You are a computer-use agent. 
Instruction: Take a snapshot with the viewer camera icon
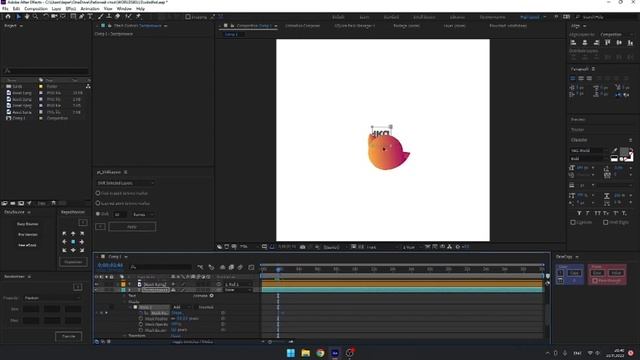point(302,247)
